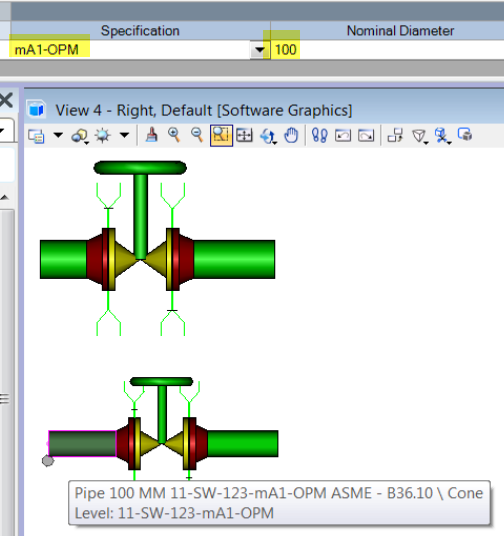Click the Specification column header
The width and height of the screenshot is (504, 536).
140,31
